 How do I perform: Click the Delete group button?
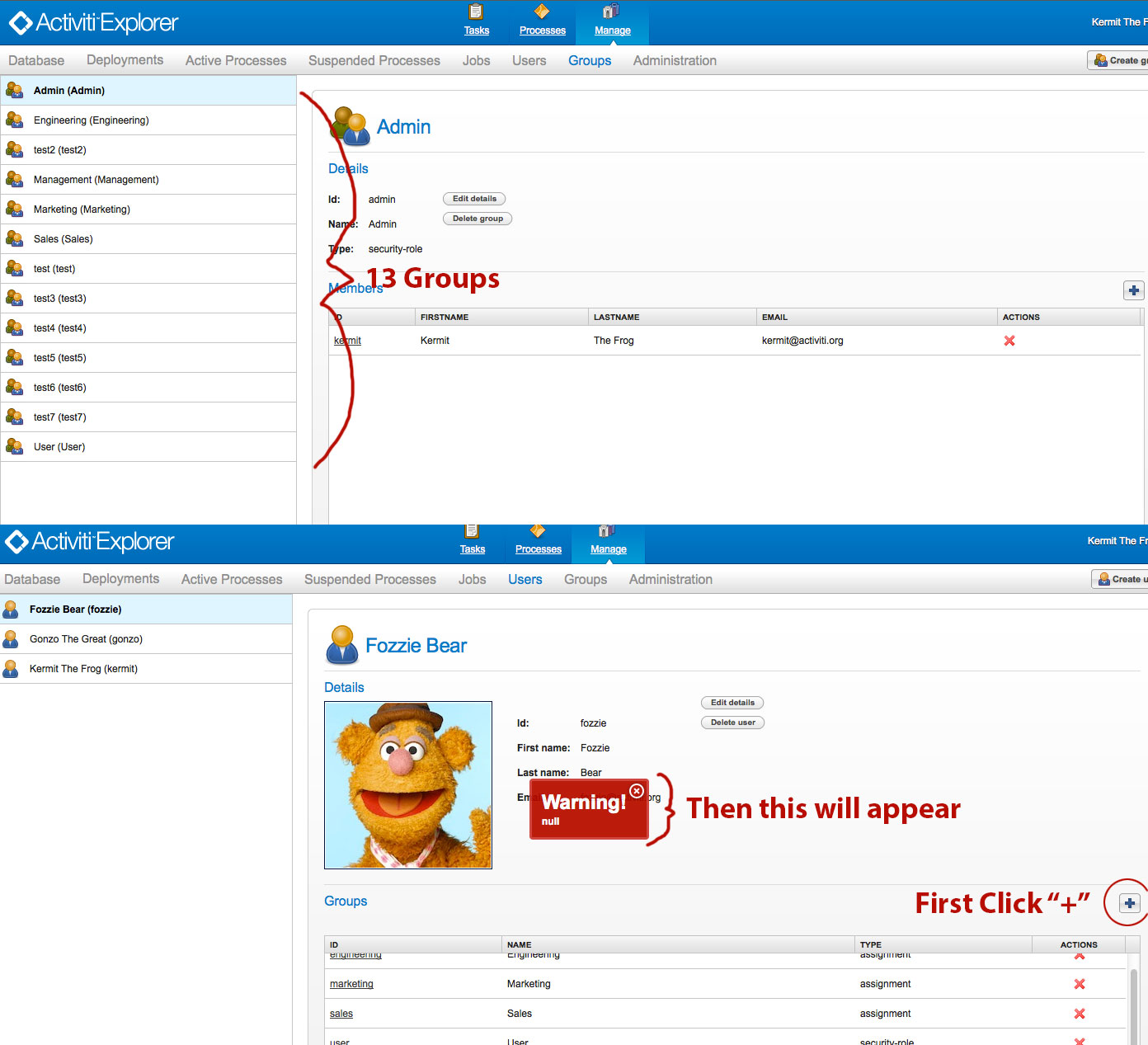click(x=478, y=219)
